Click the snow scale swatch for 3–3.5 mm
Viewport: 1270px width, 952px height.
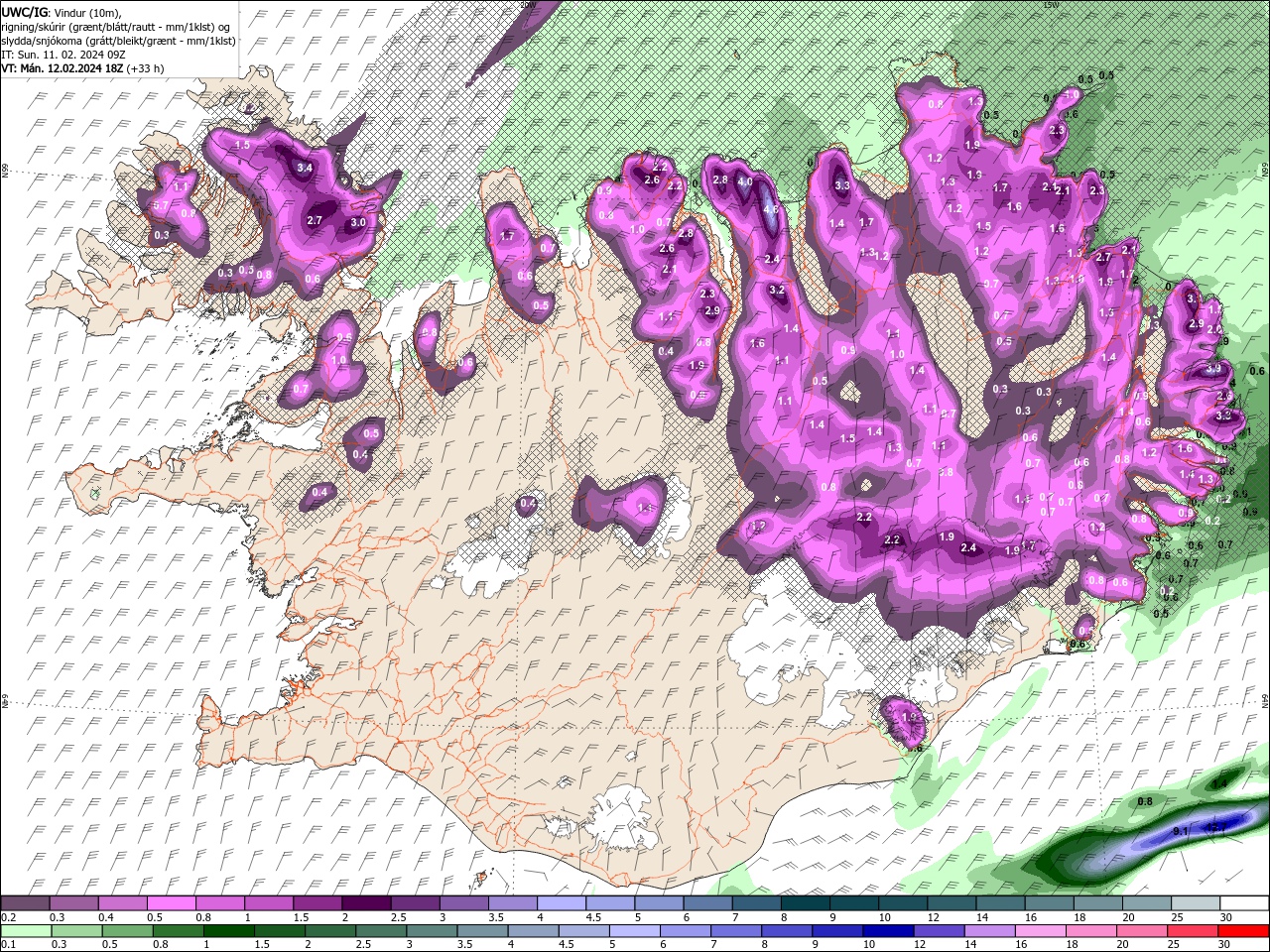tap(463, 903)
